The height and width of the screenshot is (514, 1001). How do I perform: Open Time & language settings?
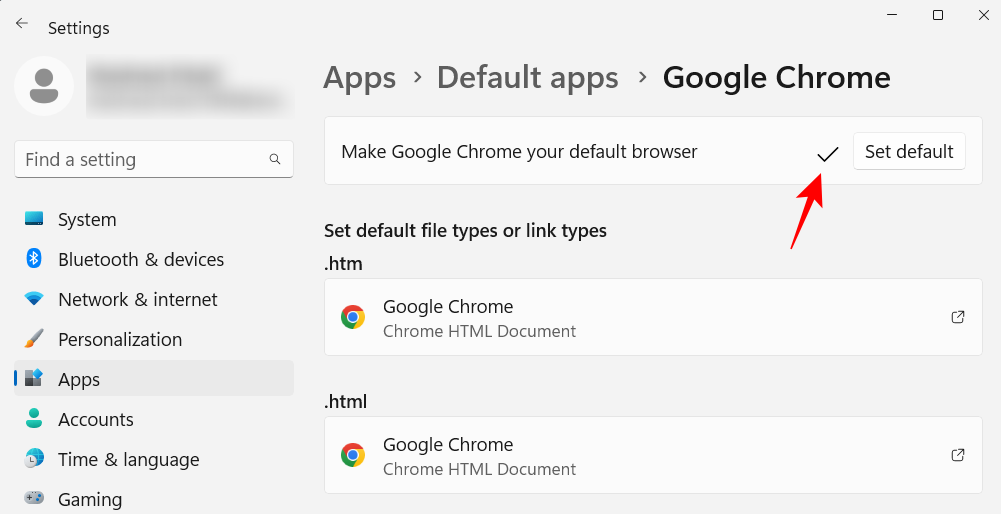click(x=128, y=460)
